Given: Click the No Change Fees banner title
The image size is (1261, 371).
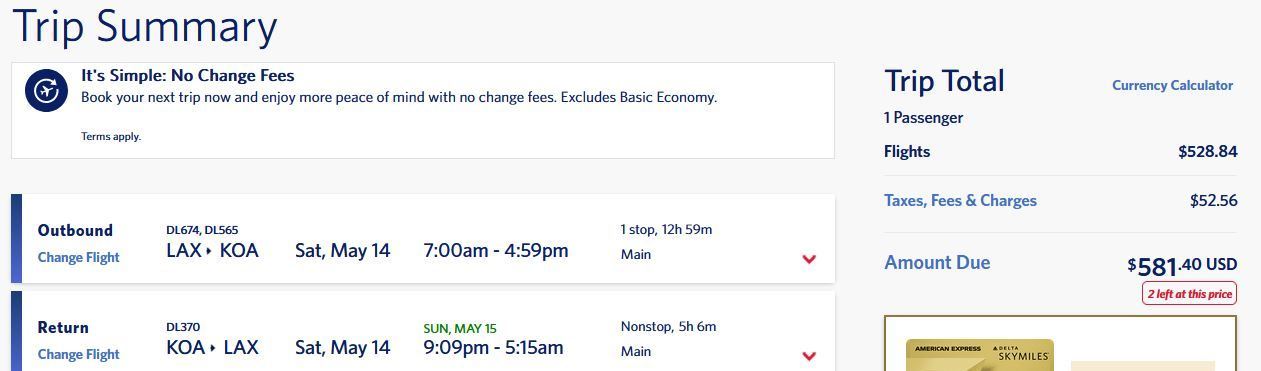Looking at the screenshot, I should click(188, 75).
